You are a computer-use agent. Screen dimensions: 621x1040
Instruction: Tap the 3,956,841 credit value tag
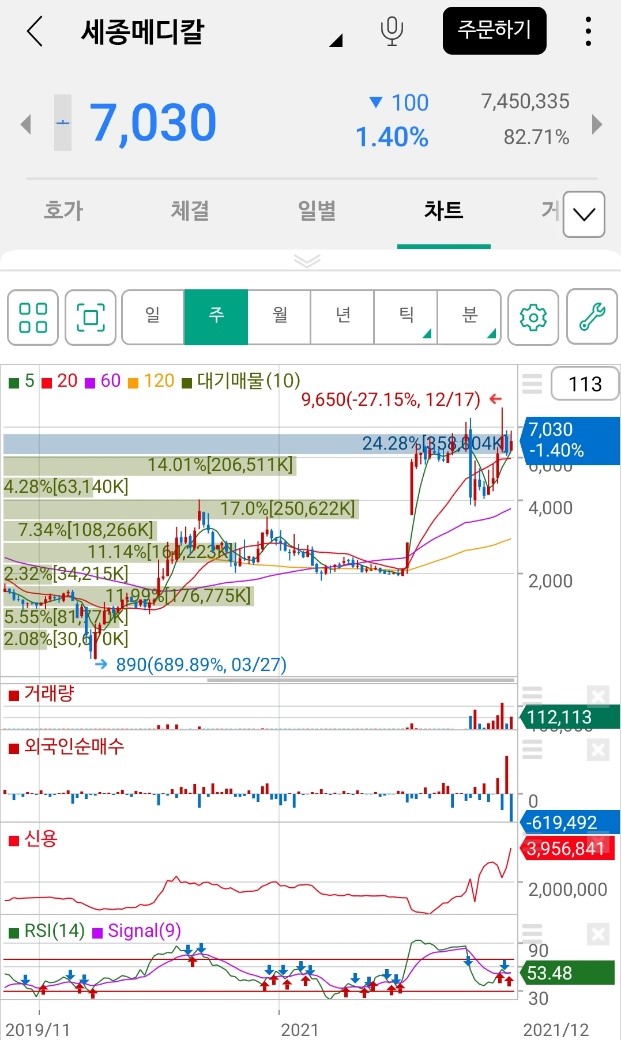click(x=566, y=848)
